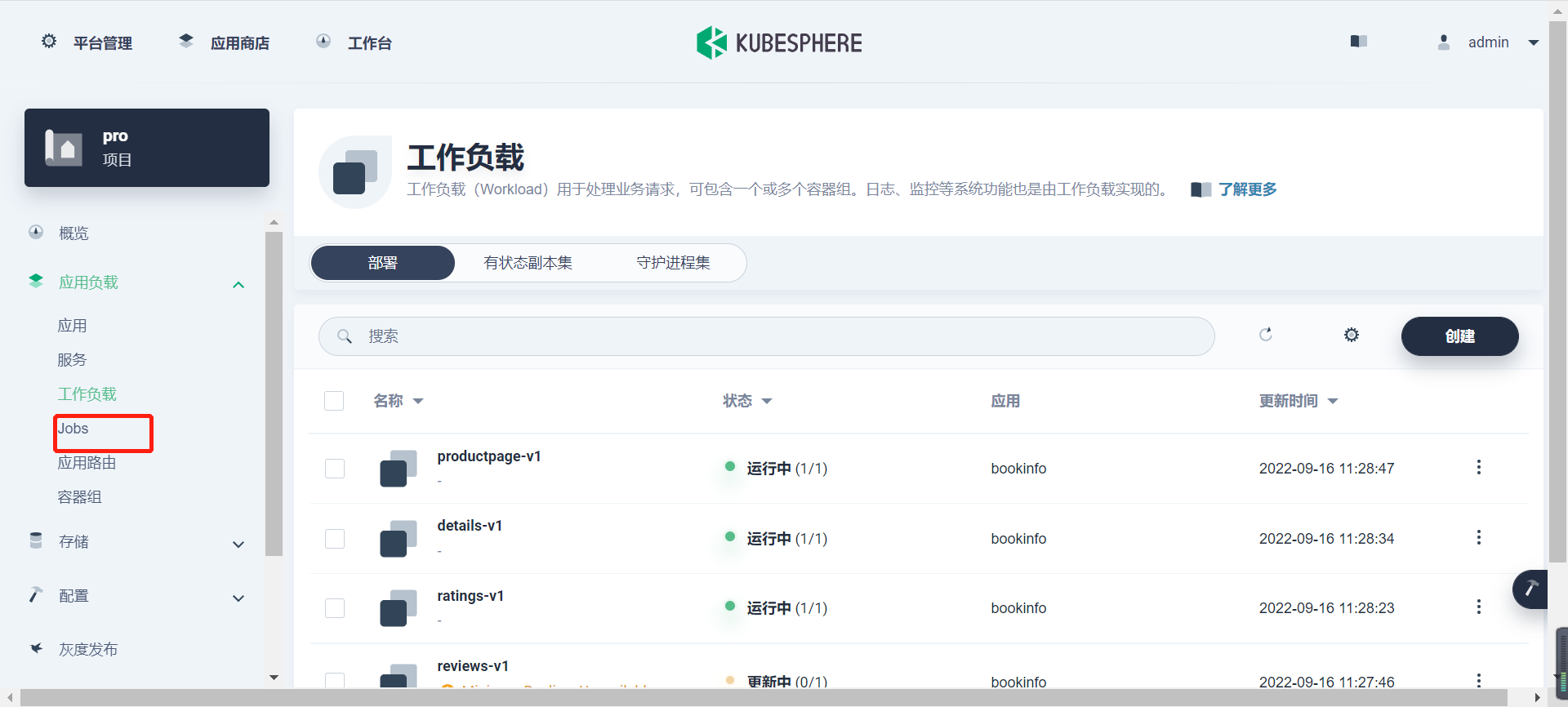Click the App Store layers icon
The width and height of the screenshot is (1568, 707).
coord(186,41)
